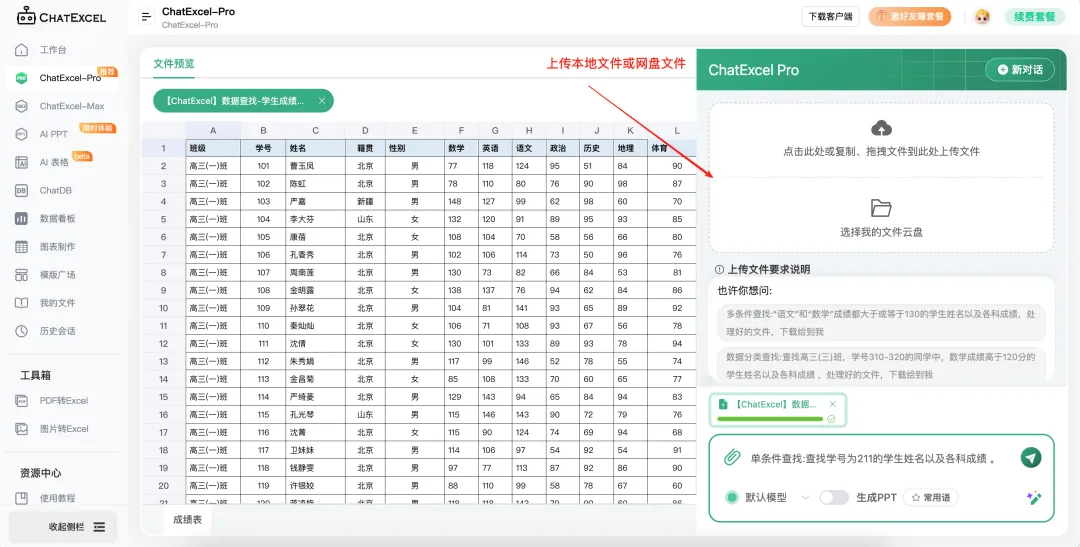The image size is (1080, 547).
Task: Close the file chip in 文件预览
Action: 322,101
